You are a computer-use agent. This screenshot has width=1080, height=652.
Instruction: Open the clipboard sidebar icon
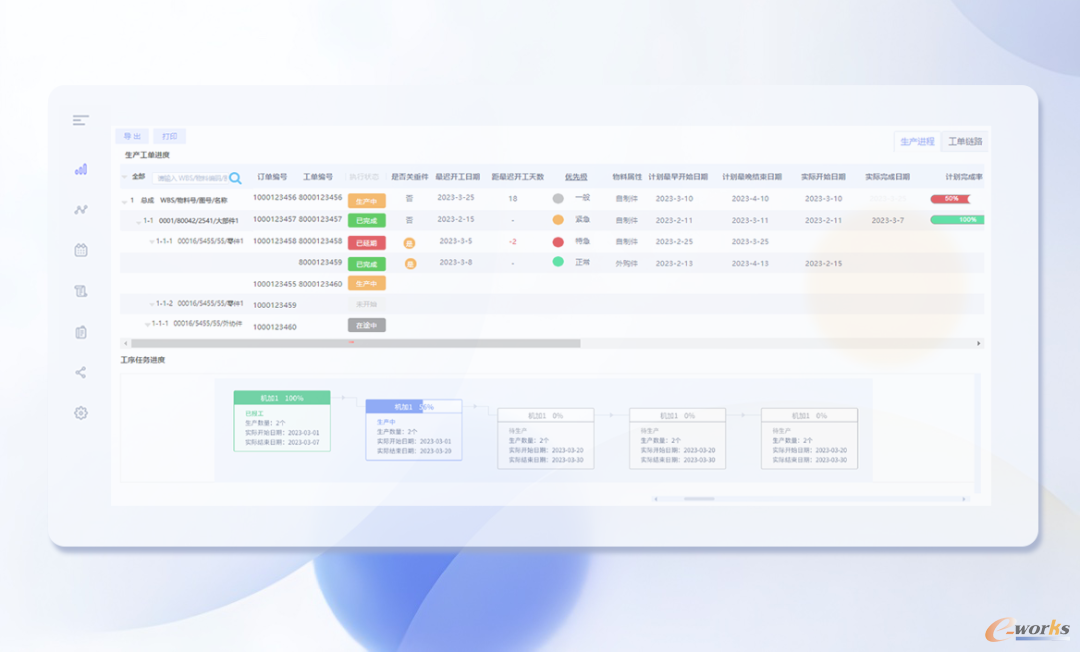point(81,332)
